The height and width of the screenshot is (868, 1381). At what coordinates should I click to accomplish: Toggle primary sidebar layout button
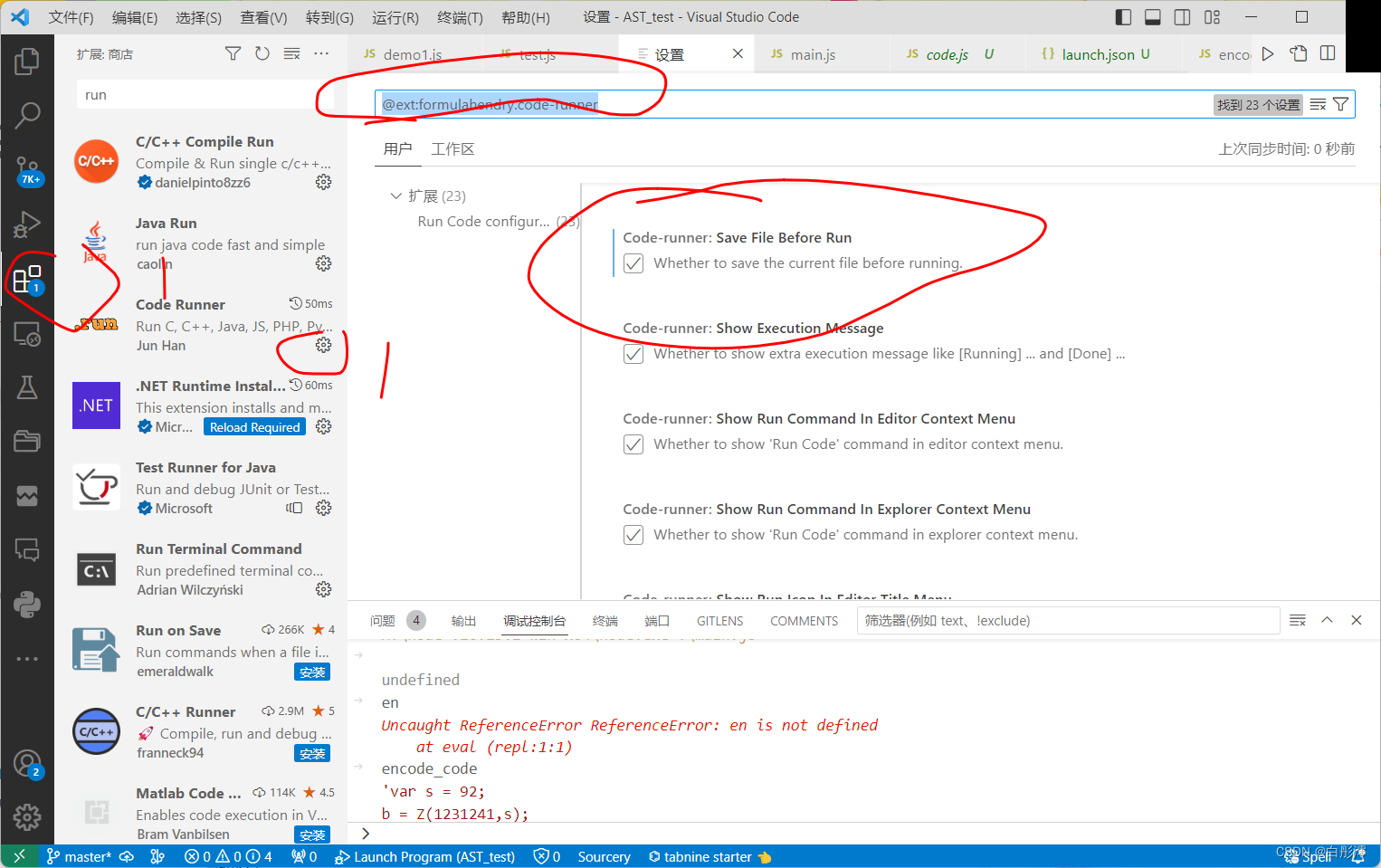[1123, 16]
